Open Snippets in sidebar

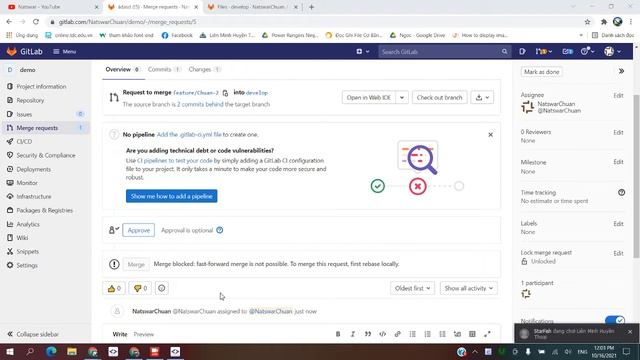pyautogui.click(x=27, y=251)
